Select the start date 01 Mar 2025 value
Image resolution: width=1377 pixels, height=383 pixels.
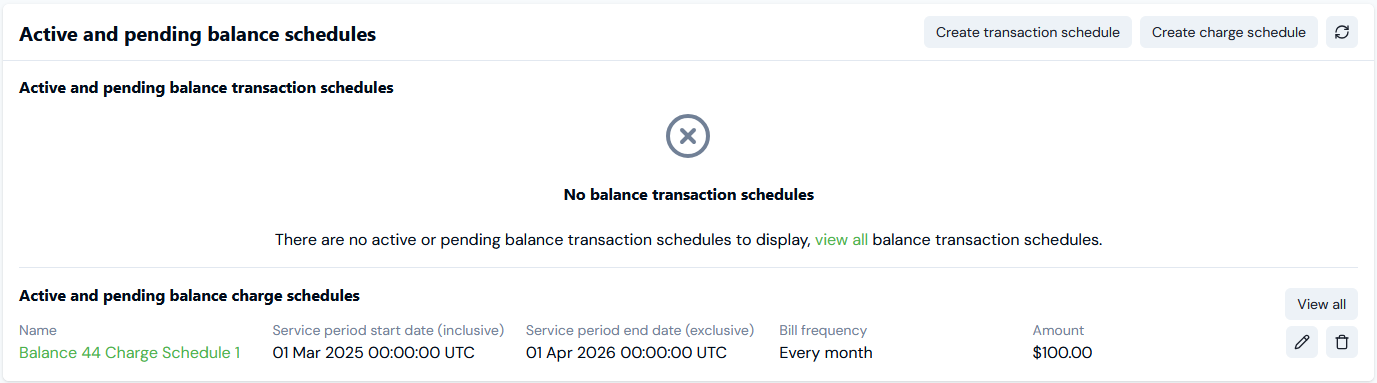coord(374,352)
